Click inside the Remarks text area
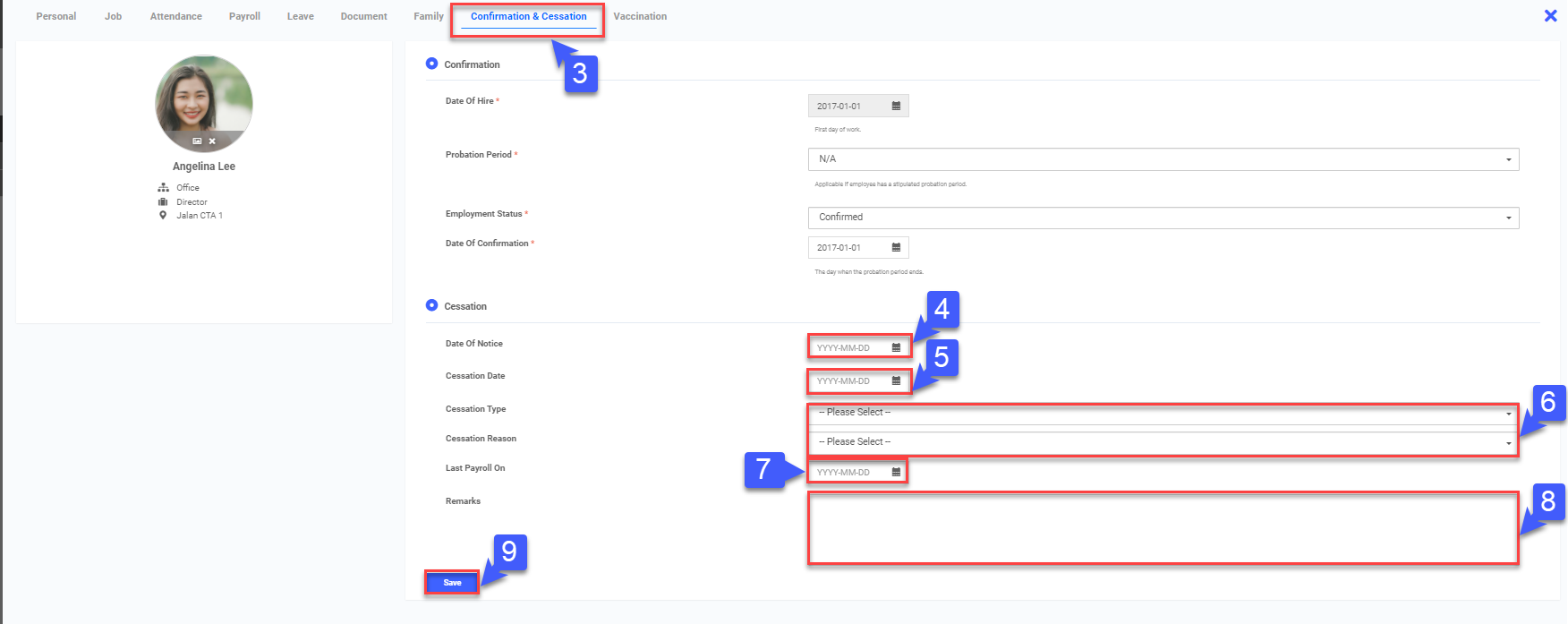1568x624 pixels. (1163, 528)
